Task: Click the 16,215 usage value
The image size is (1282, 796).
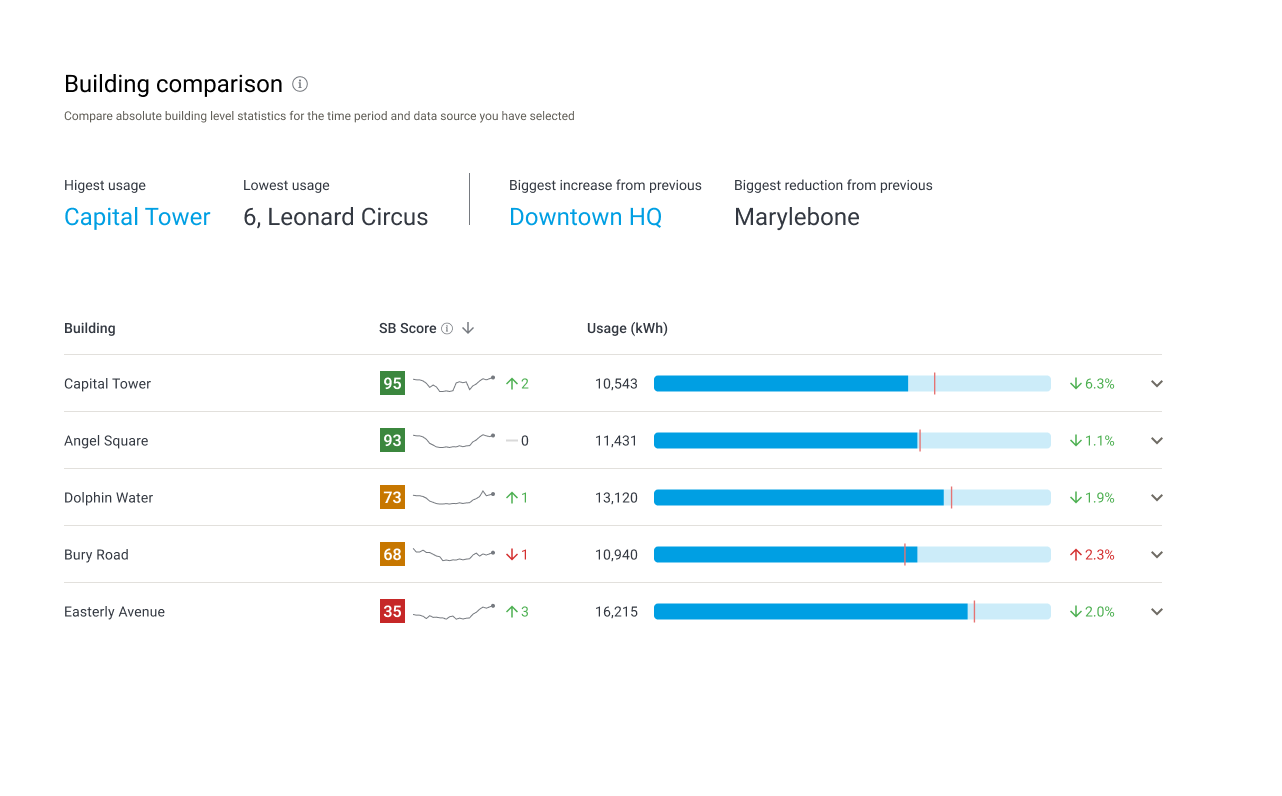Action: 616,612
